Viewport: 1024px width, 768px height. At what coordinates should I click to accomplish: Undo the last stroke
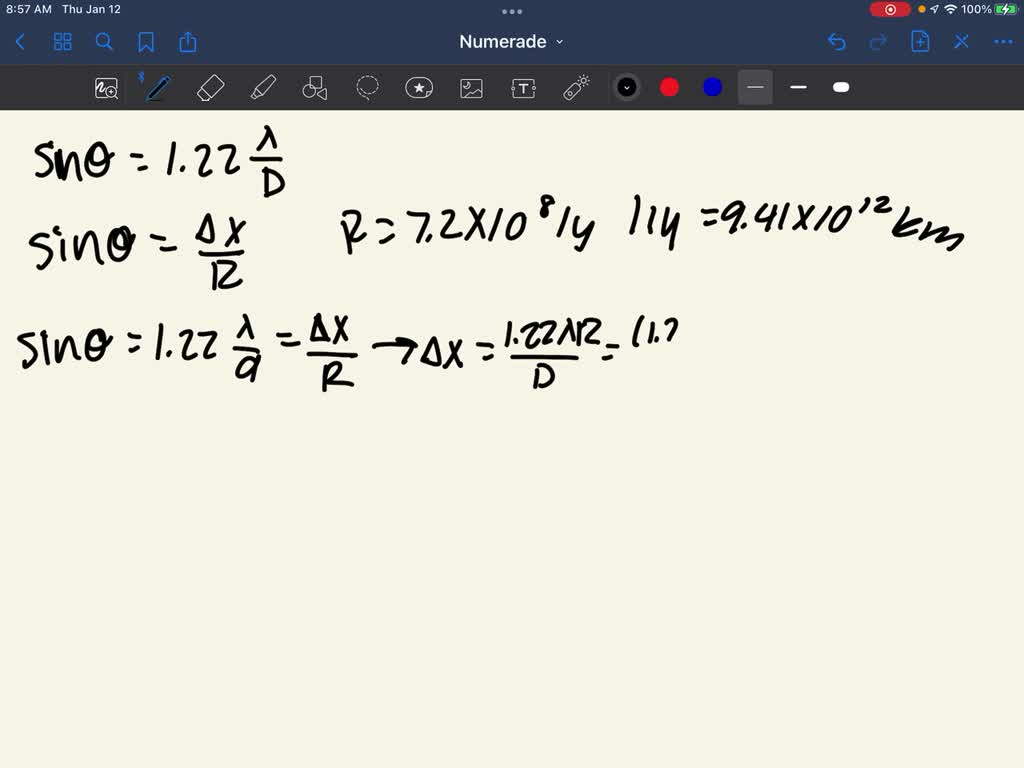click(x=837, y=42)
